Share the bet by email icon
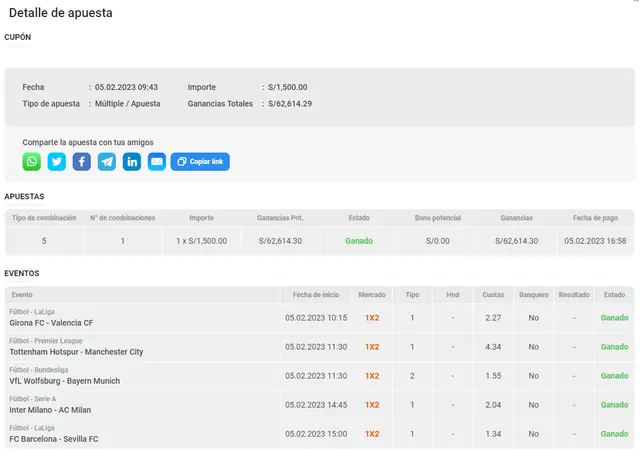The height and width of the screenshot is (456, 640). pyautogui.click(x=157, y=162)
